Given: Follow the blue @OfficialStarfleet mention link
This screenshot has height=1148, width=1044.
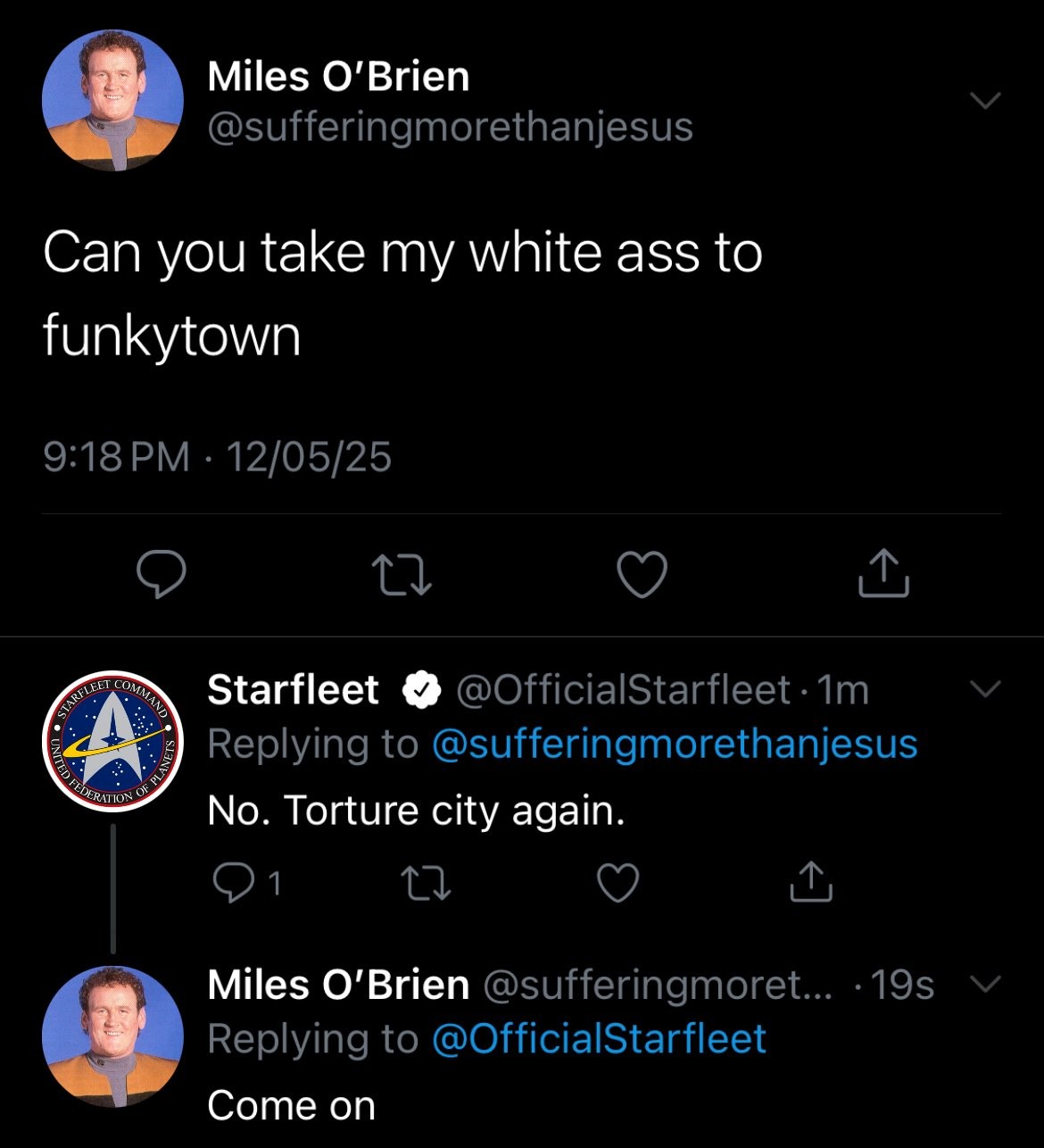Looking at the screenshot, I should click(x=599, y=1038).
